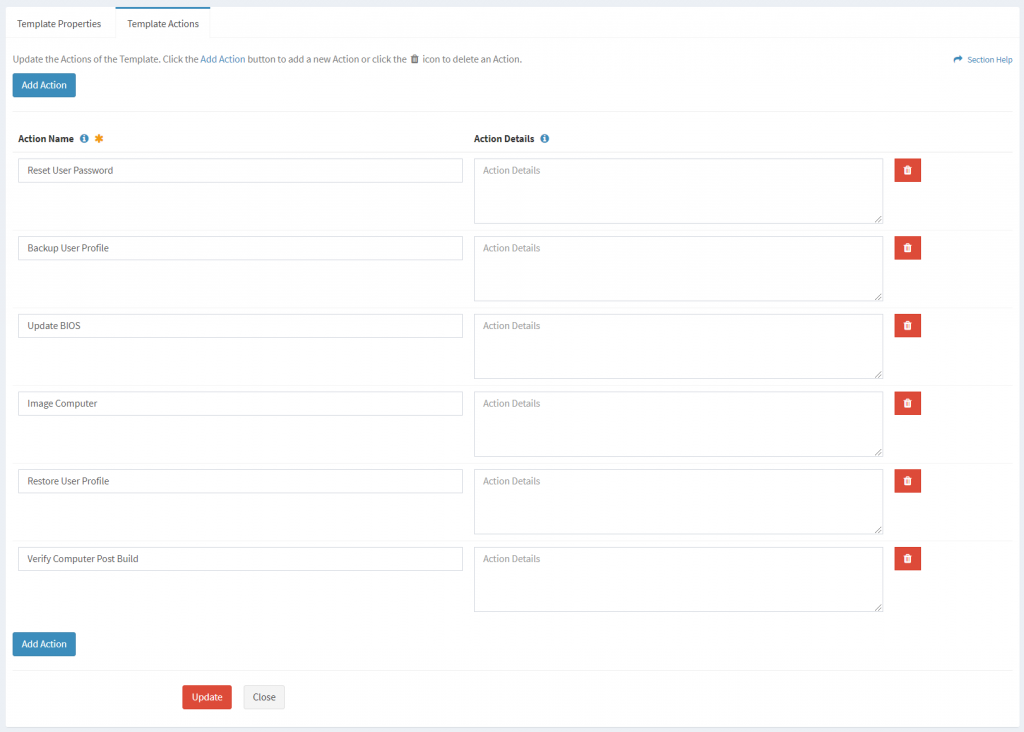1024x732 pixels.
Task: Click the trash icon in the instruction text
Action: coord(414,59)
